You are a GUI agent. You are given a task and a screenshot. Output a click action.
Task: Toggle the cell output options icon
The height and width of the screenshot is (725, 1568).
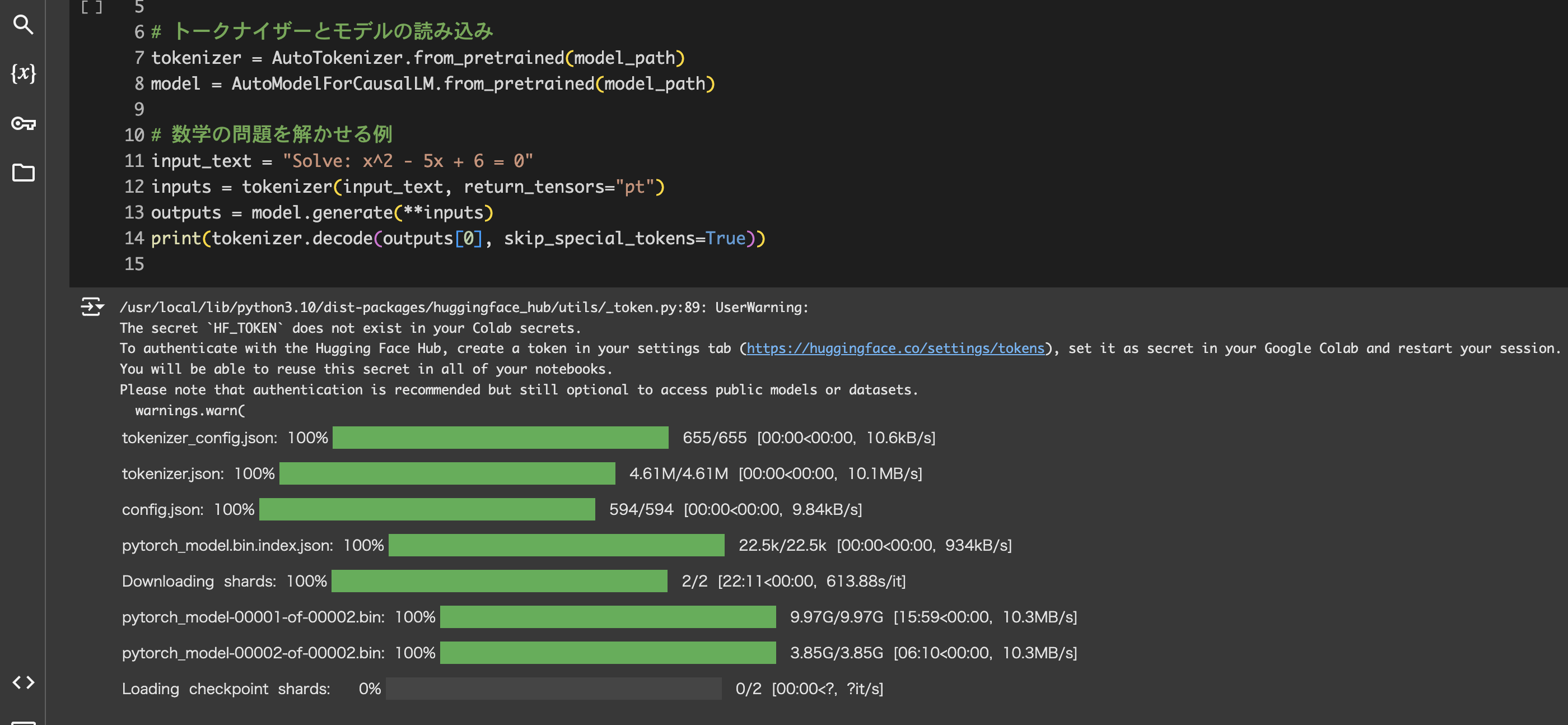click(x=92, y=306)
